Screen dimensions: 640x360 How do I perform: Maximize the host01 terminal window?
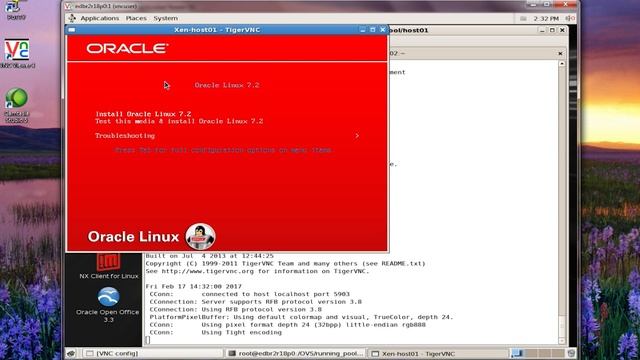pos(552,30)
